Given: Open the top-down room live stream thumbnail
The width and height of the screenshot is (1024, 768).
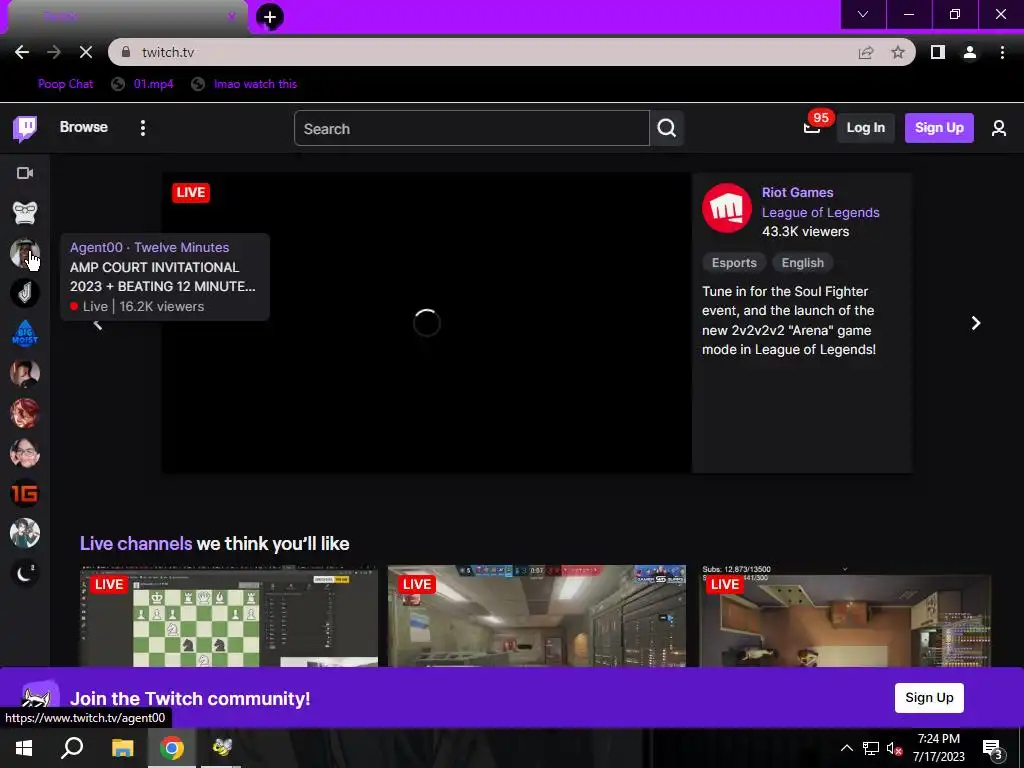Looking at the screenshot, I should [845, 616].
